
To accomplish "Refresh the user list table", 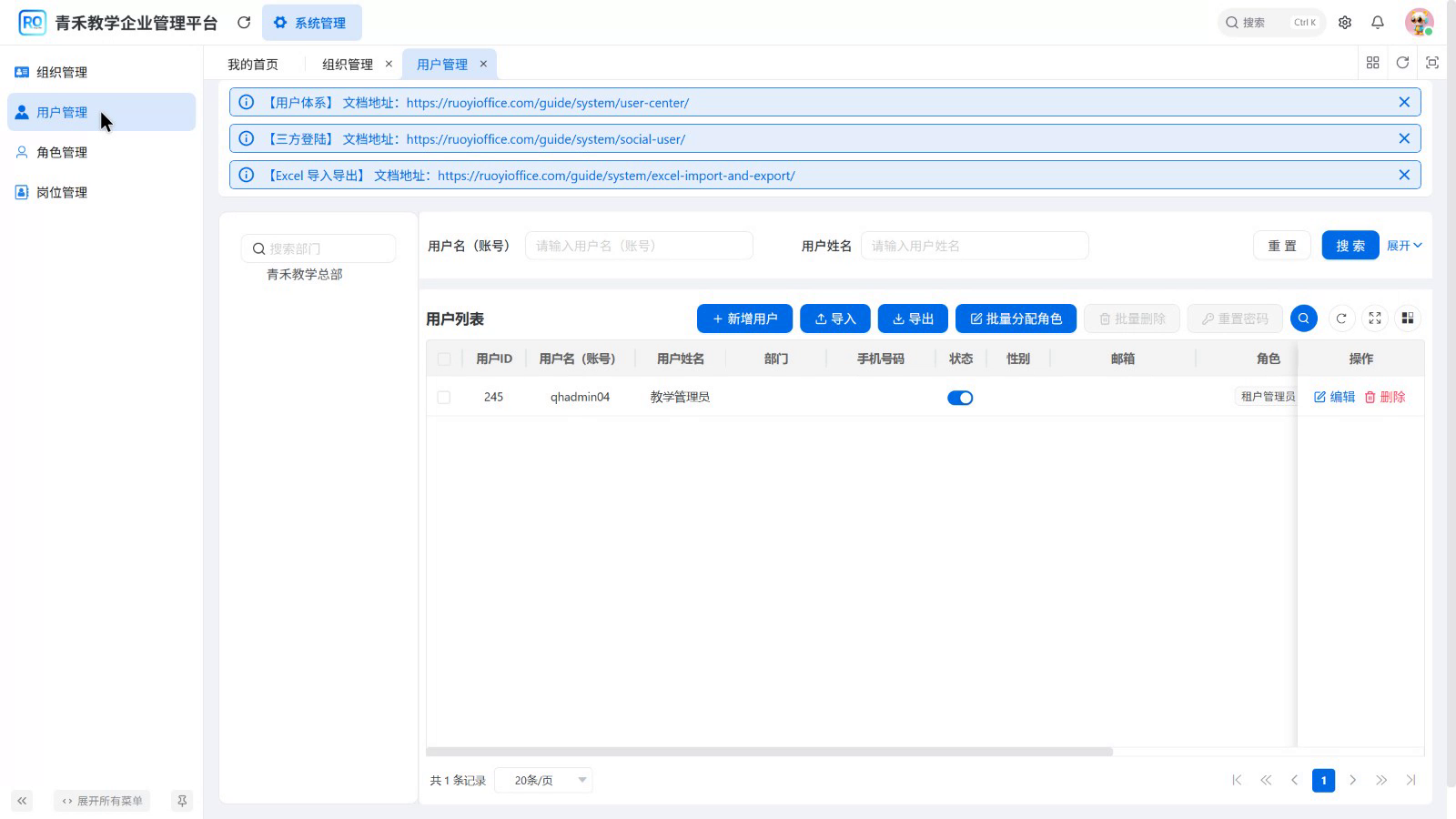I will pos(1341,318).
